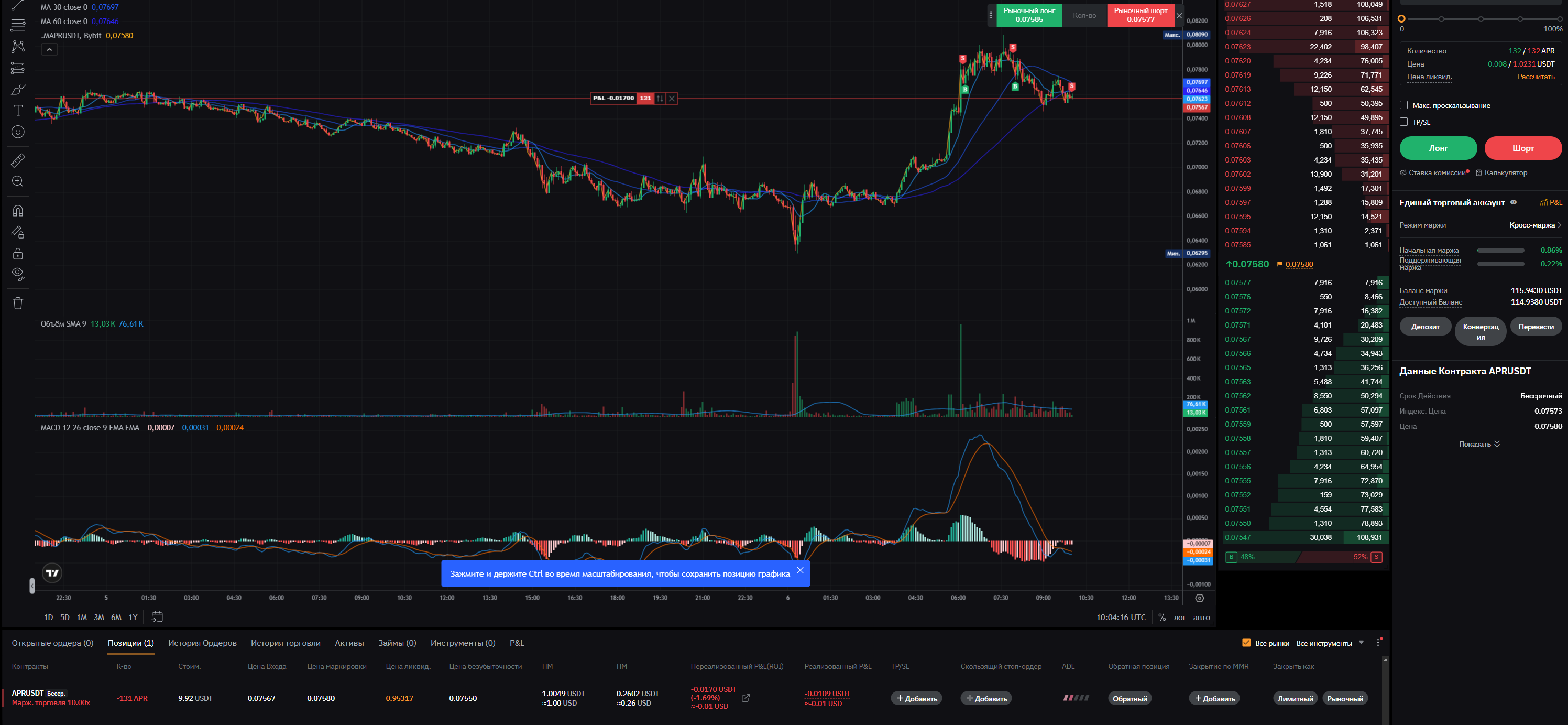The height and width of the screenshot is (725, 1568).
Task: Open go-to-date calendar icon
Action: point(157,616)
